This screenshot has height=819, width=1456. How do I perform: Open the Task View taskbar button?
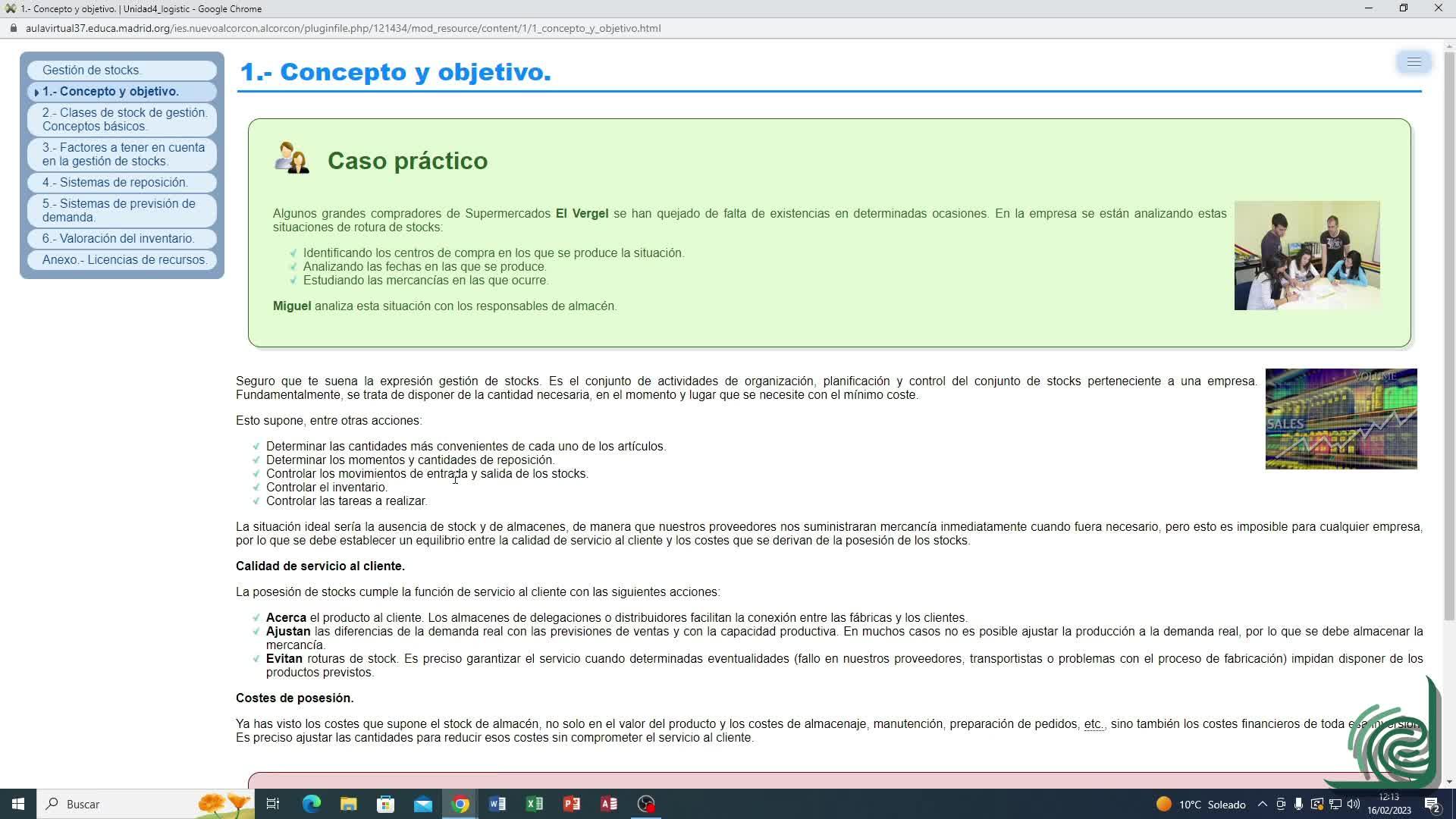click(x=273, y=804)
